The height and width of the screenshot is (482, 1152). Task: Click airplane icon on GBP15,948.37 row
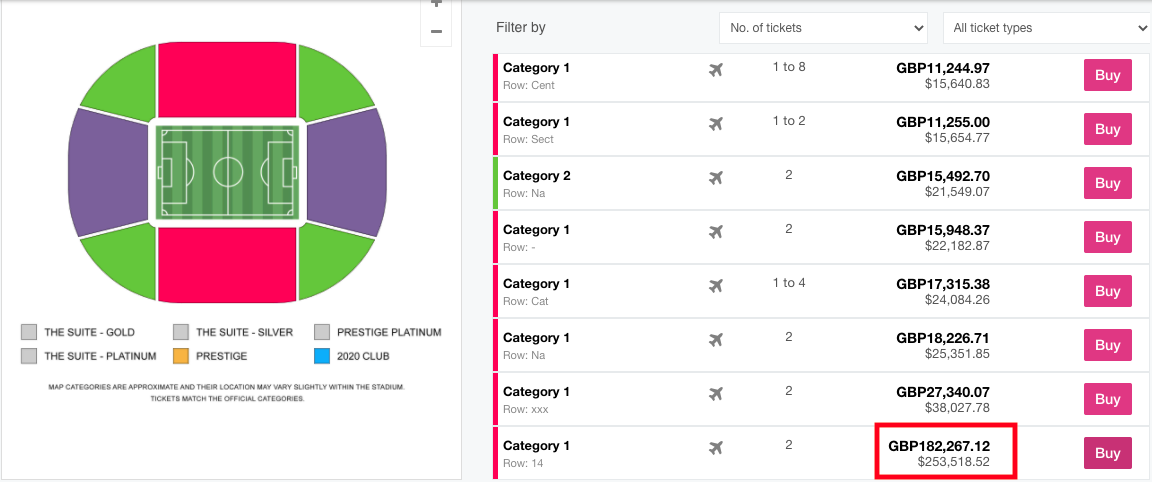(x=715, y=232)
